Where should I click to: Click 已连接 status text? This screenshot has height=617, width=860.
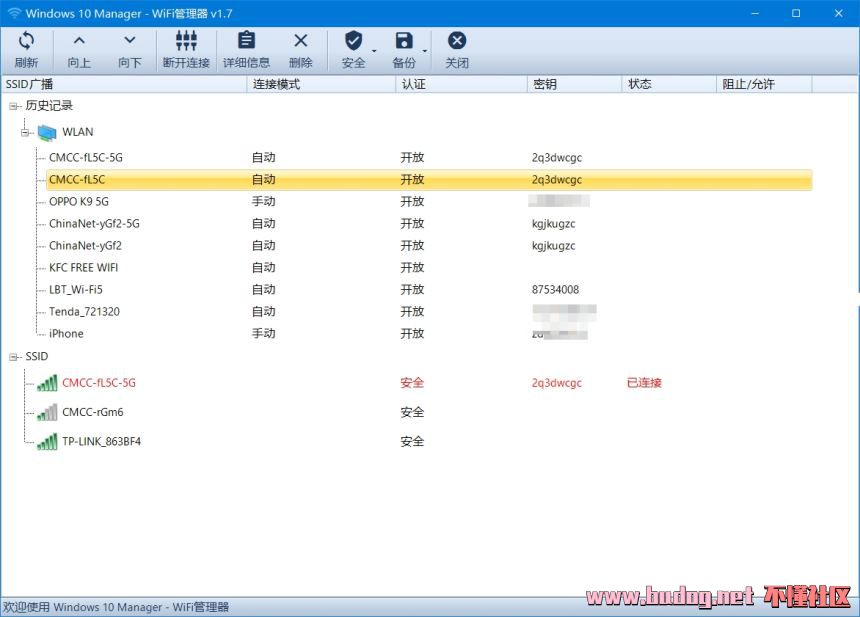(644, 383)
